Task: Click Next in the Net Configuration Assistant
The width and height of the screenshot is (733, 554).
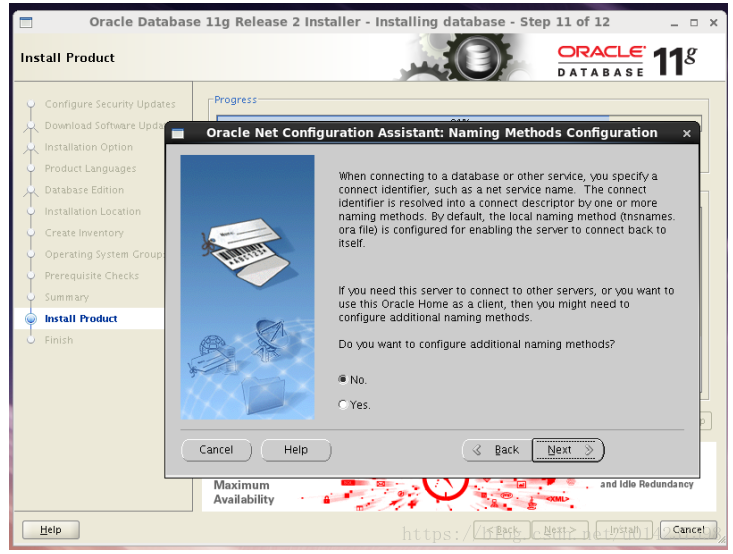Action: click(568, 450)
